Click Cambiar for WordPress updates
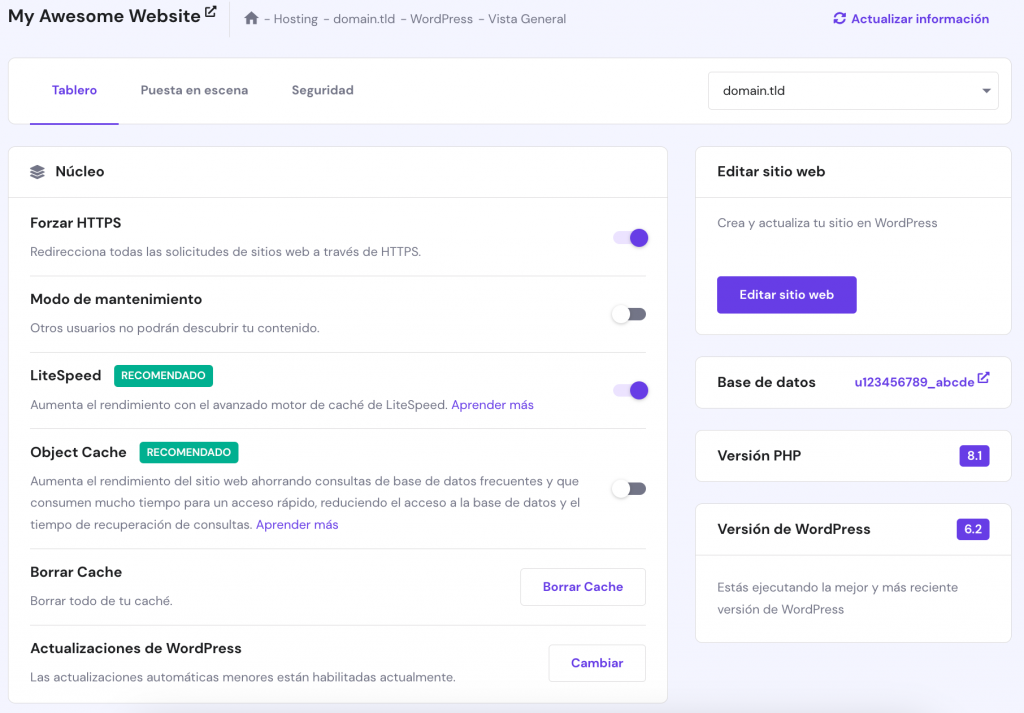Image resolution: width=1024 pixels, height=713 pixels. pyautogui.click(x=597, y=663)
